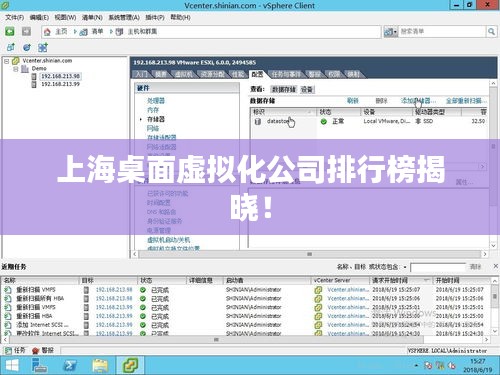Collapse the Demo datacenter node
The image size is (500, 375).
pos(16,69)
